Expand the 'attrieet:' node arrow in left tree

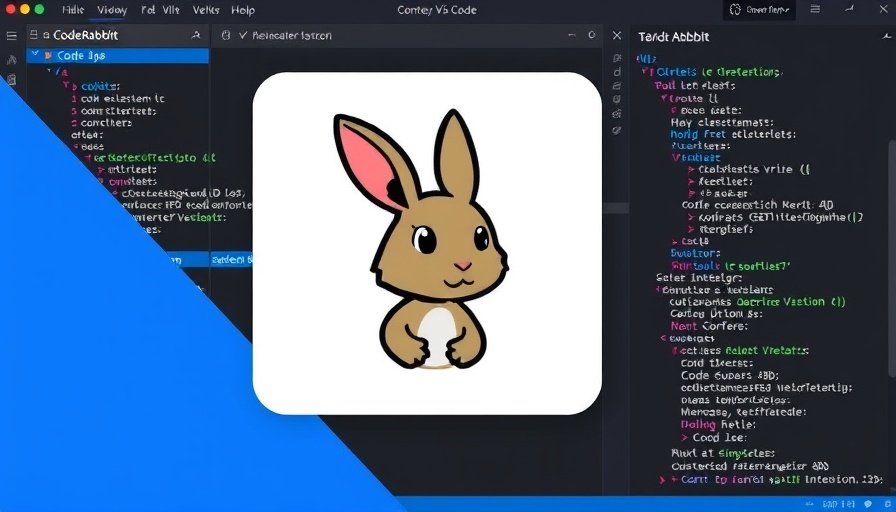click(101, 170)
